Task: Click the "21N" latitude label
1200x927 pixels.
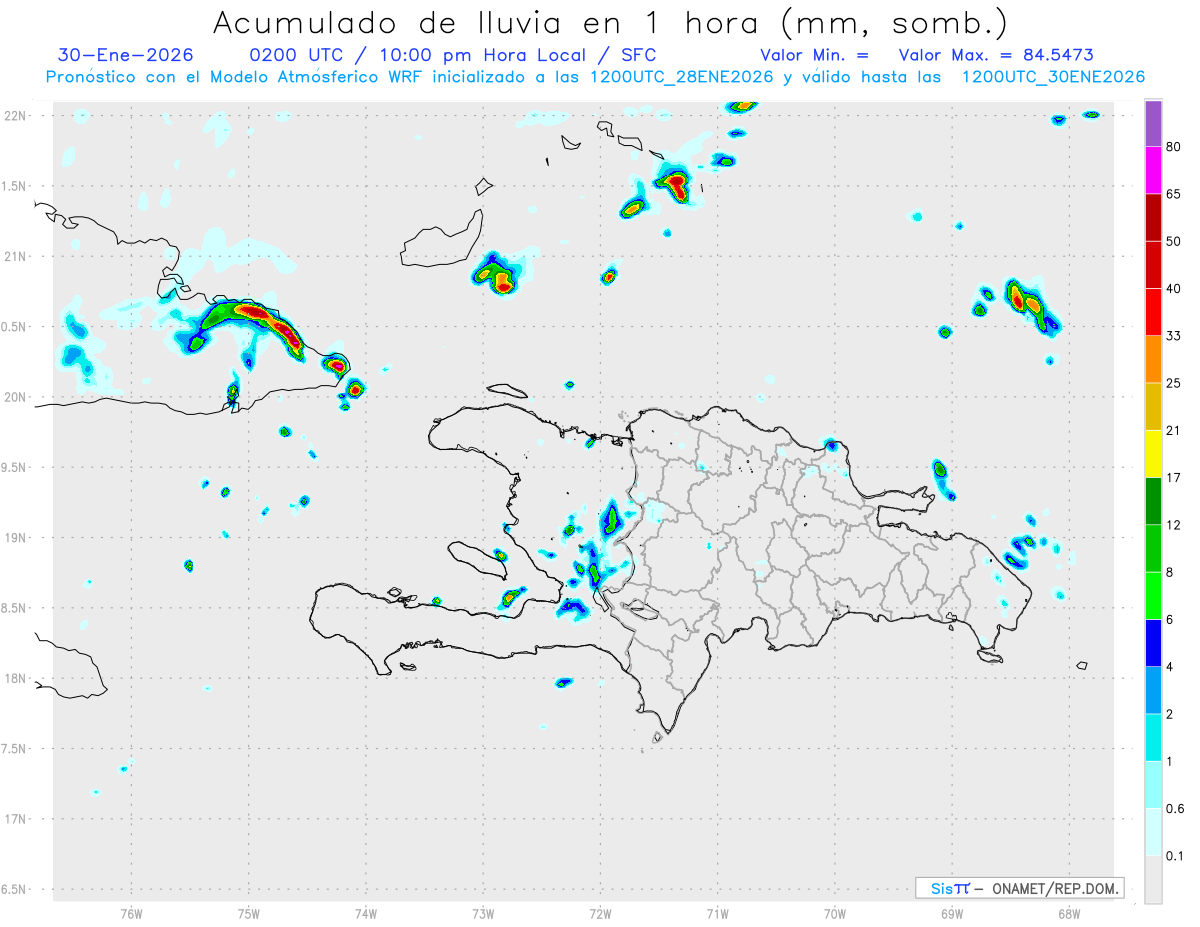Action: pyautogui.click(x=15, y=256)
